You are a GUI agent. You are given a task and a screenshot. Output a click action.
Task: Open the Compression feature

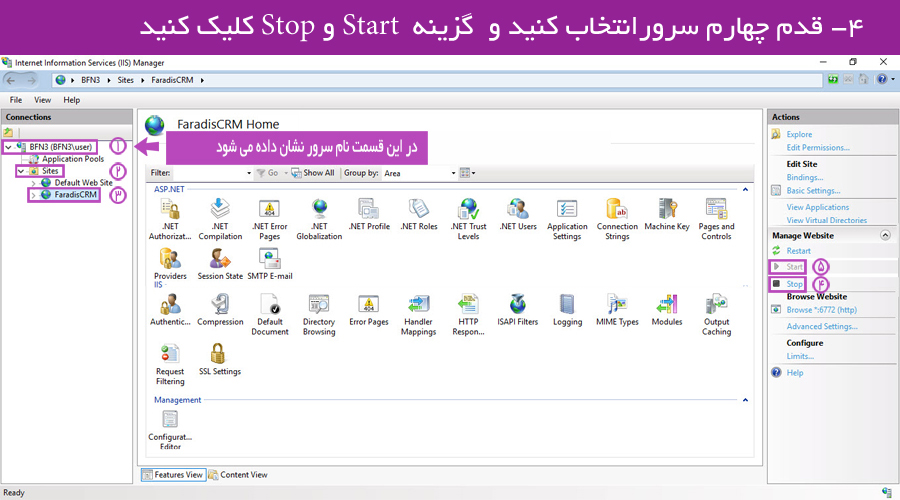click(220, 310)
